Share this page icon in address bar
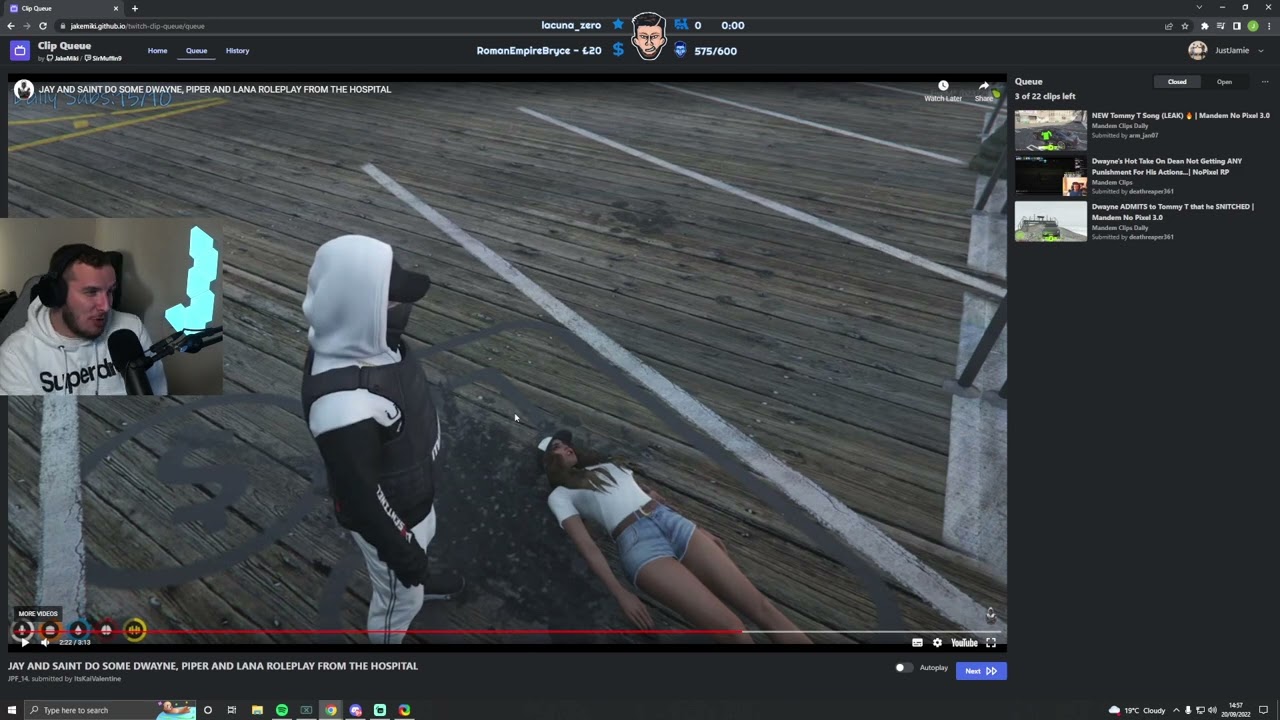The image size is (1280, 720). tap(1169, 26)
